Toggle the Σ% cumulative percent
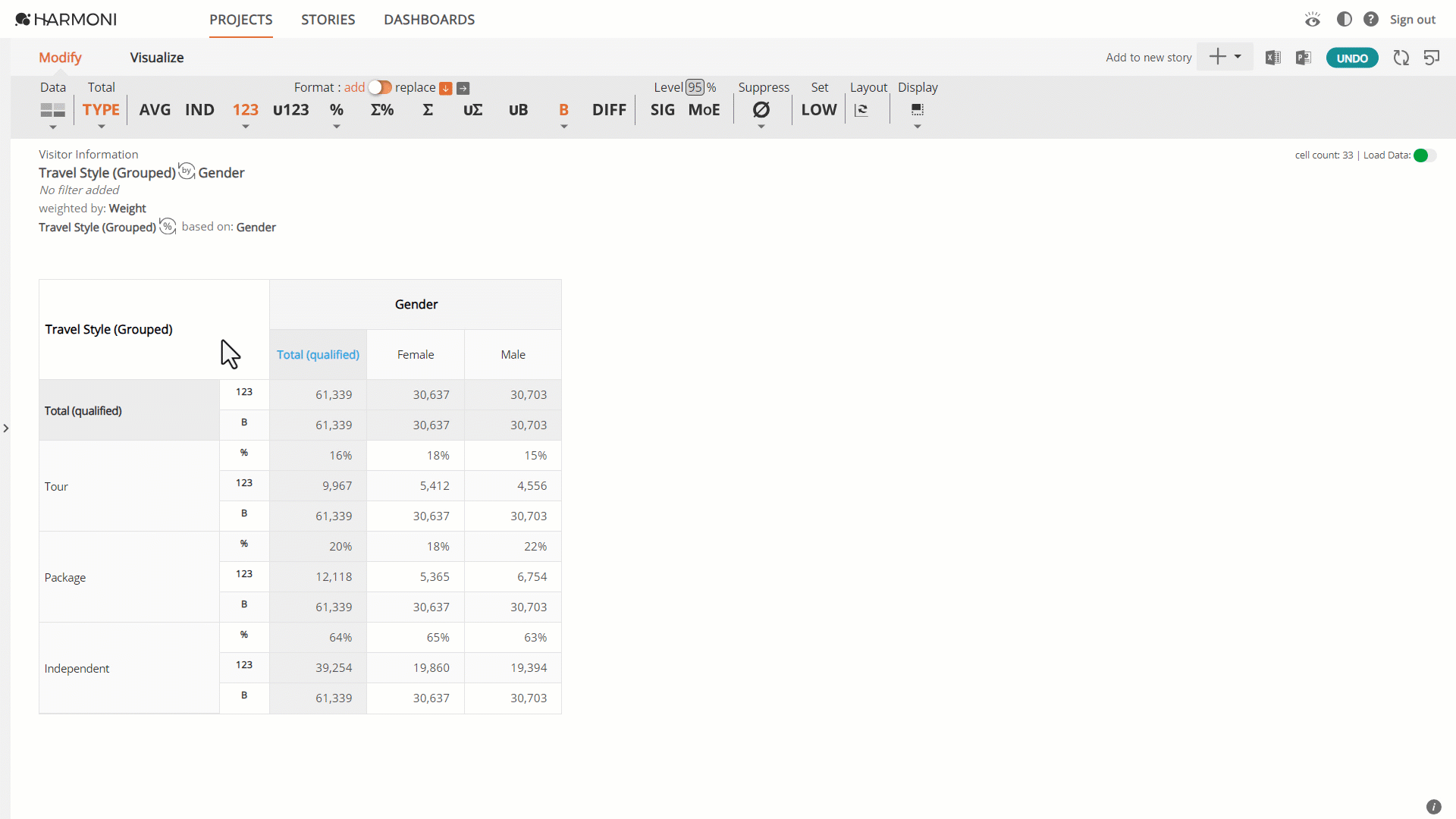Image resolution: width=1456 pixels, height=819 pixels. (x=382, y=110)
